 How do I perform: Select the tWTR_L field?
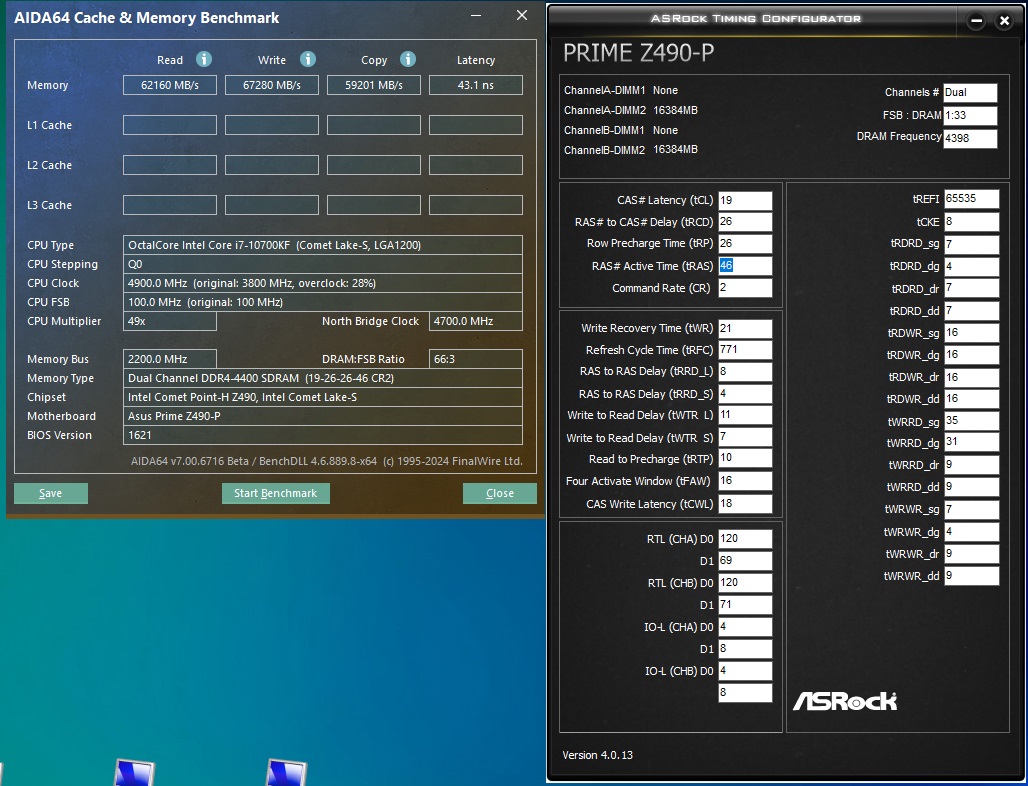pyautogui.click(x=745, y=415)
